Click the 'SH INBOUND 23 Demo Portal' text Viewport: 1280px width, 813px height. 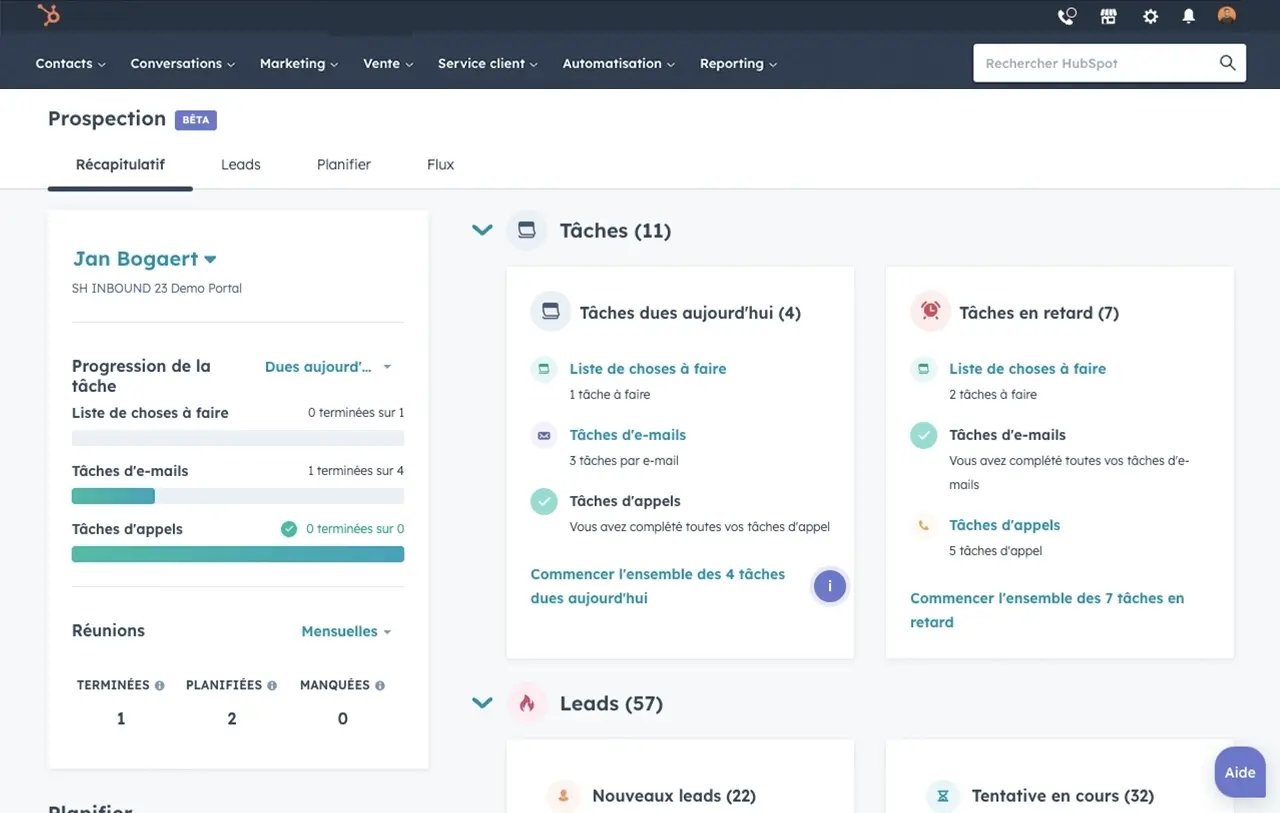[157, 288]
